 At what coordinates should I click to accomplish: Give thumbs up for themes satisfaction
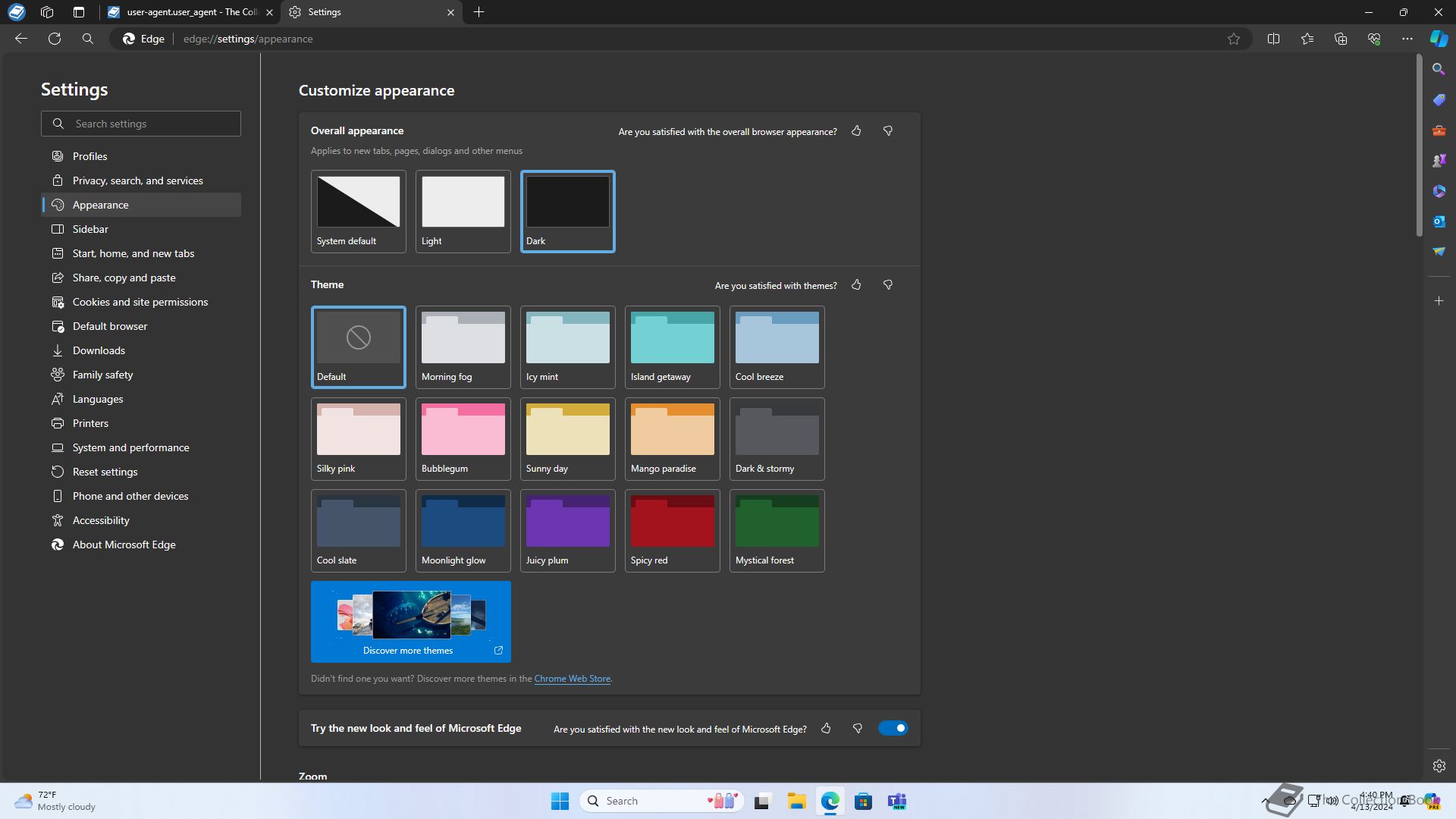pos(856,285)
